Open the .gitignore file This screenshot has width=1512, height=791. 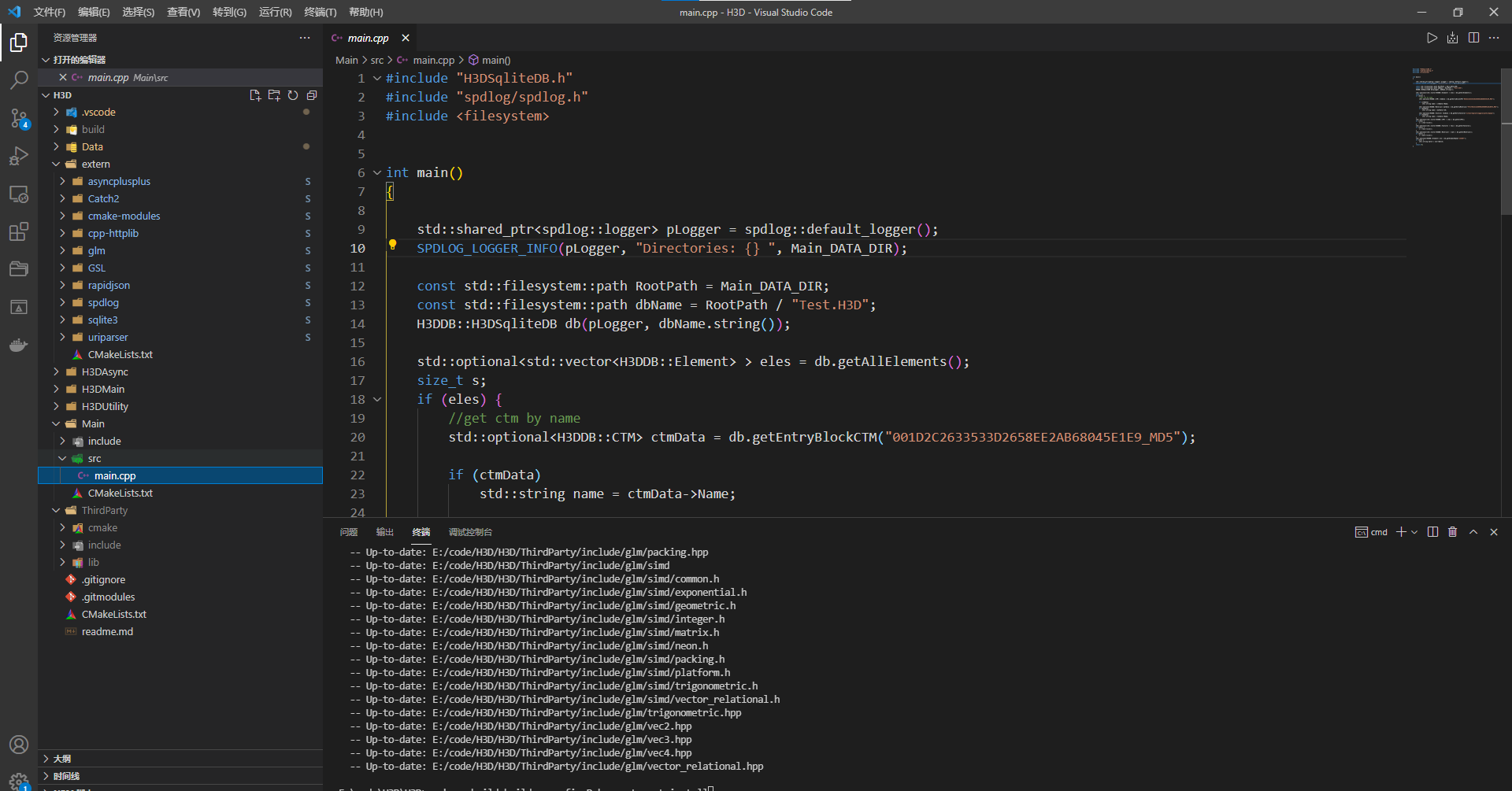tap(180, 579)
